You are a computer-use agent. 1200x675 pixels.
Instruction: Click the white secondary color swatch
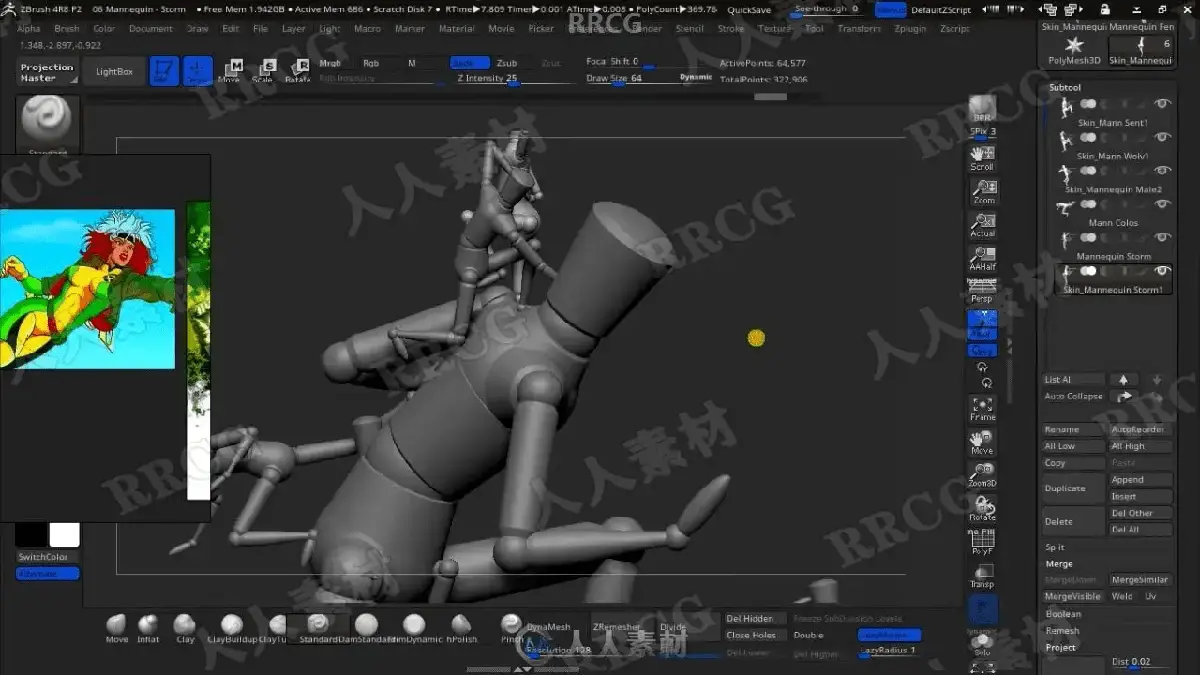64,535
